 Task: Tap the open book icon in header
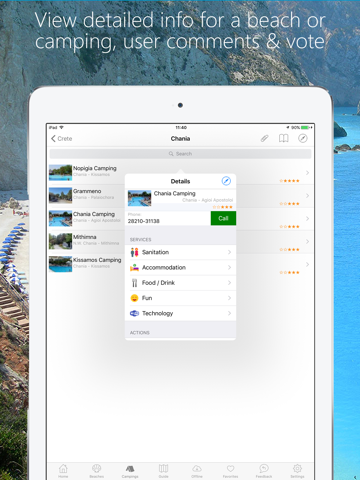point(284,138)
